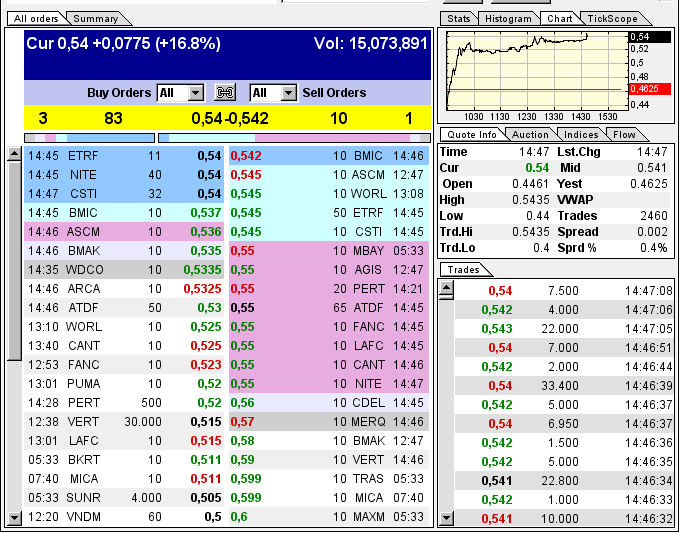The height and width of the screenshot is (534, 683).
Task: Select the PERT buy order of 500
Action: pyautogui.click(x=124, y=403)
